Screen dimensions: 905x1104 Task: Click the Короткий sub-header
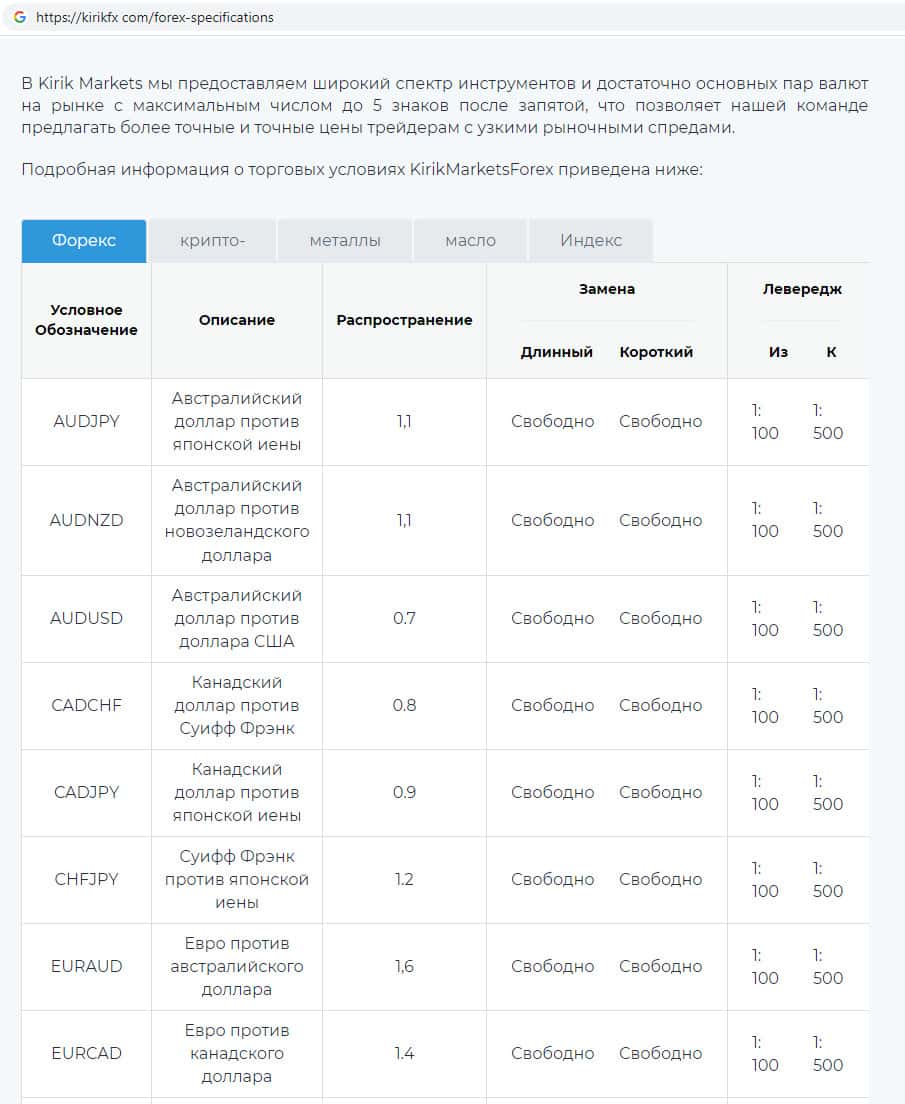coord(656,352)
